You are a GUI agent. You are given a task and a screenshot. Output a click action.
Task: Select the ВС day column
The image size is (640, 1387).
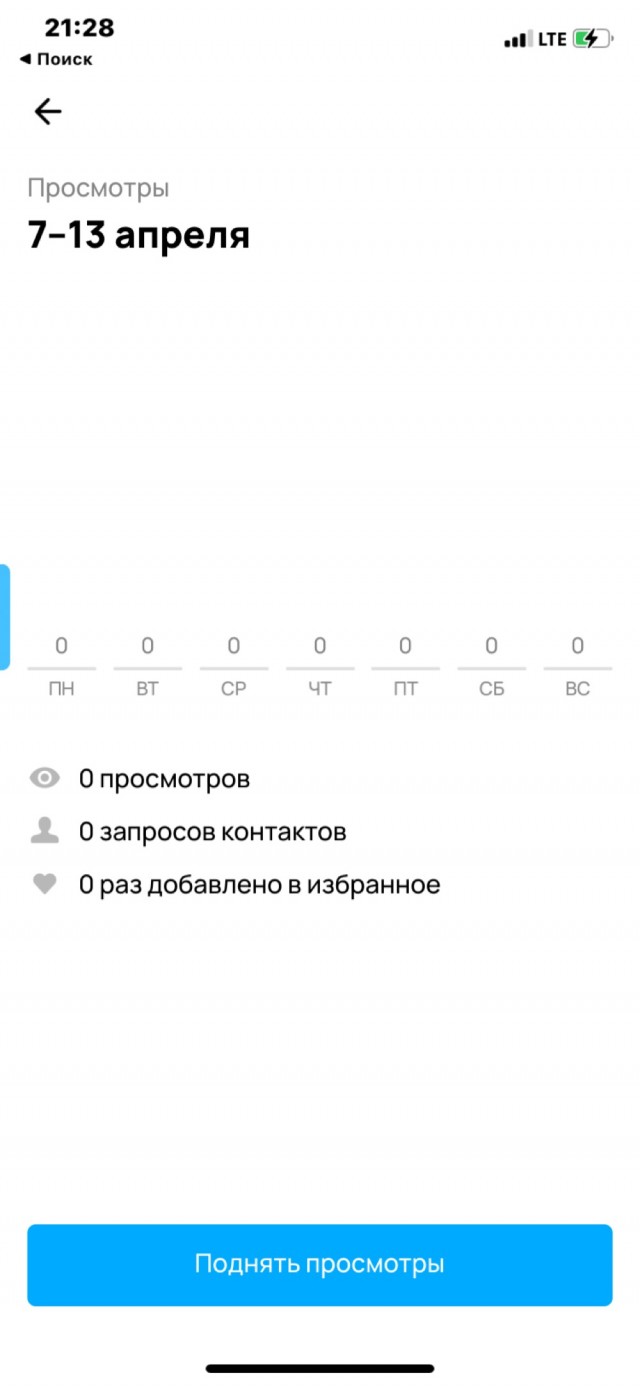577,666
